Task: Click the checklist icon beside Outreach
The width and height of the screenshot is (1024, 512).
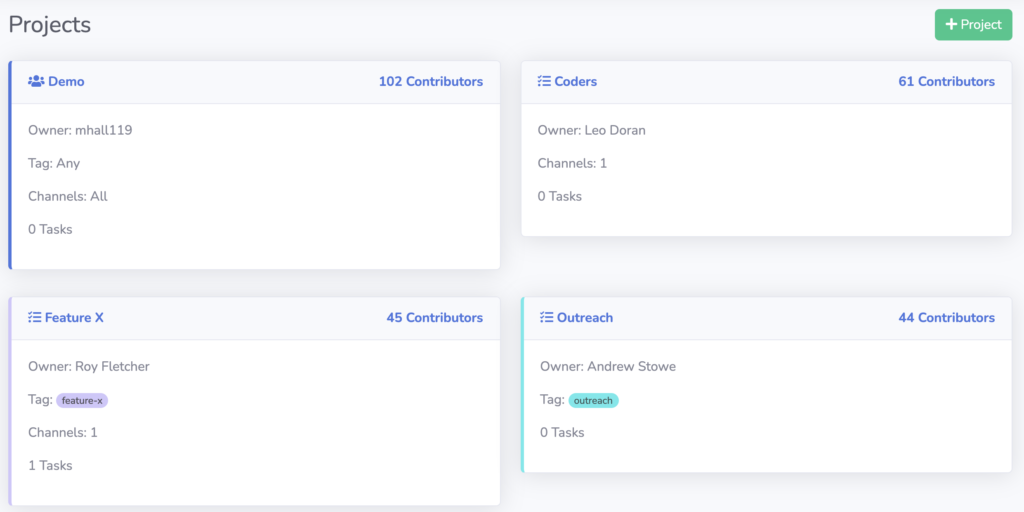Action: (547, 317)
